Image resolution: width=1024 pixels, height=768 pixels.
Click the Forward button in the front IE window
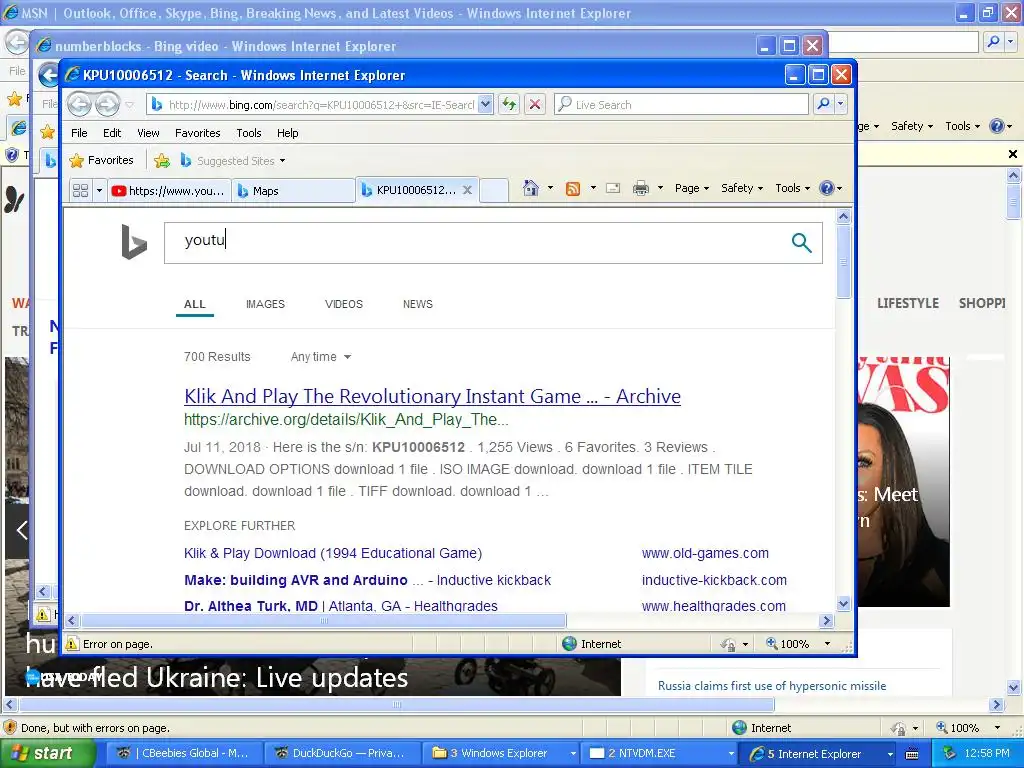pos(108,104)
